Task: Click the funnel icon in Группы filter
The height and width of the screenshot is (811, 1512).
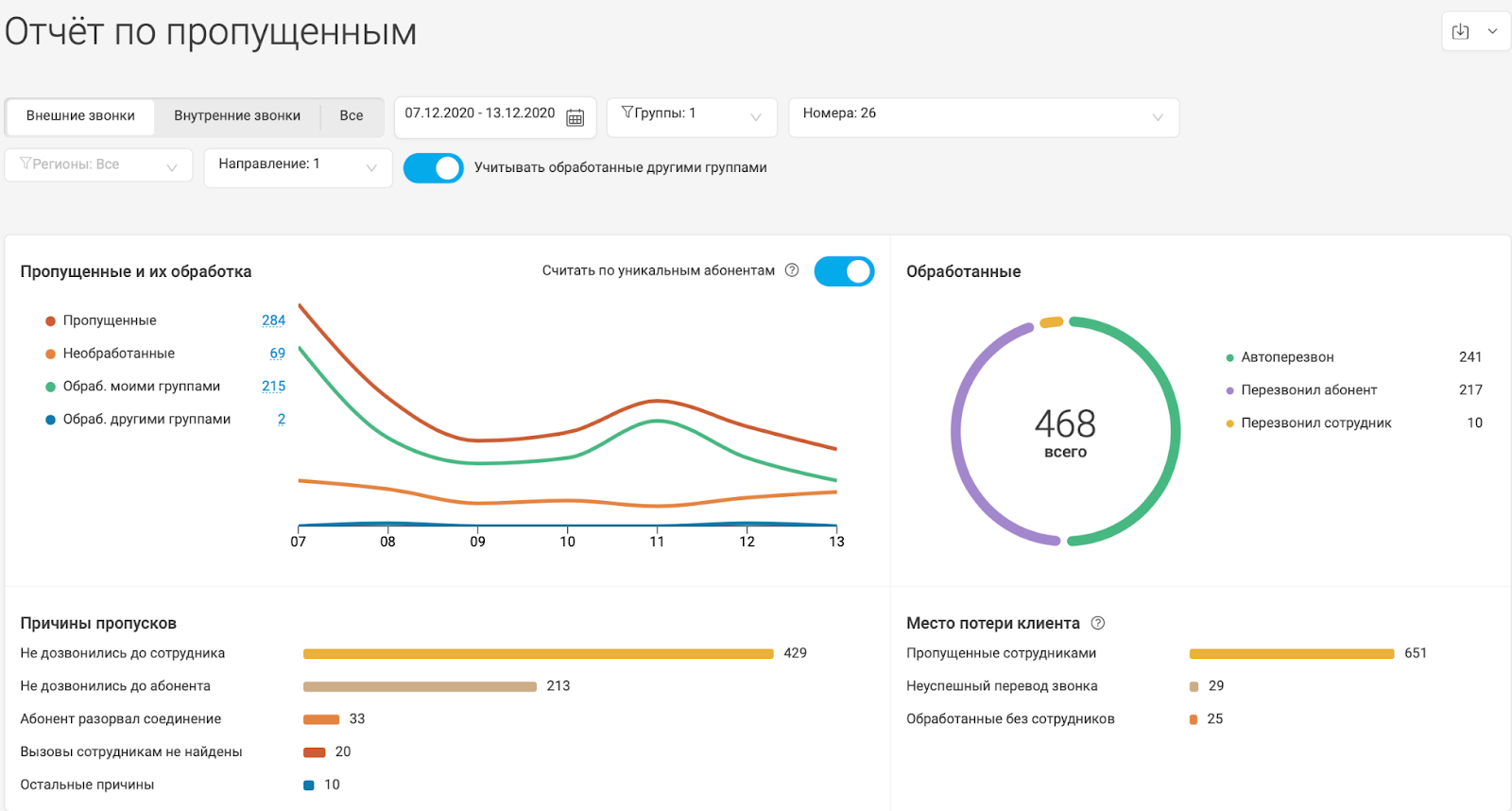Action: [627, 113]
